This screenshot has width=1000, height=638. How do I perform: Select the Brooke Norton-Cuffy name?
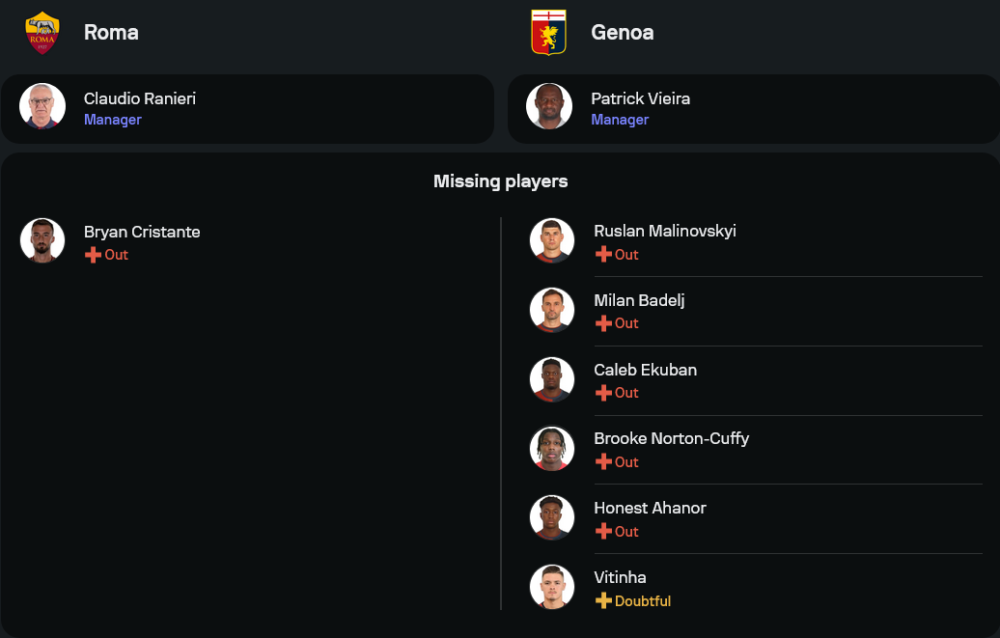pos(671,439)
